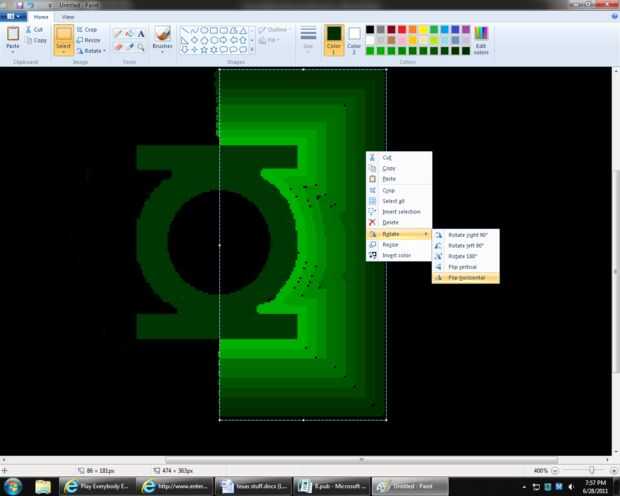Expand the Select options dropdown arrow
Viewport: 620px width, 496px height.
[x=63, y=52]
